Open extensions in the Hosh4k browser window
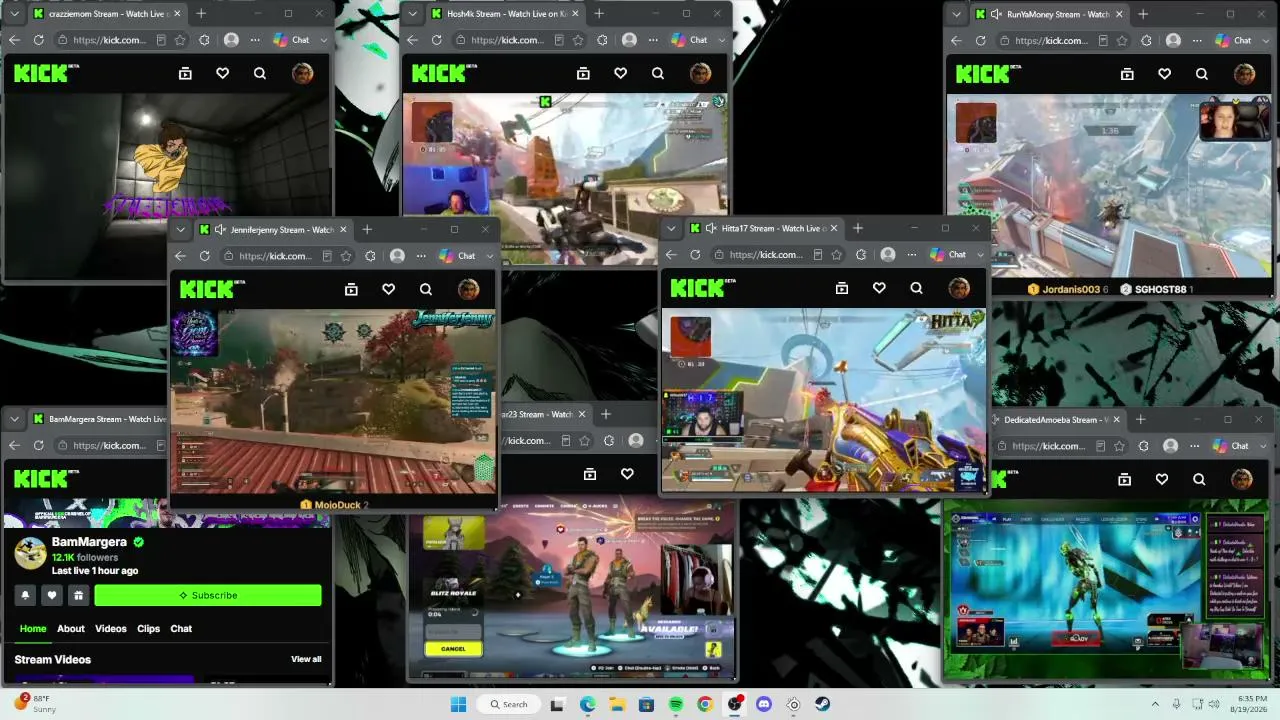Screen dimensions: 1280x720 point(602,40)
